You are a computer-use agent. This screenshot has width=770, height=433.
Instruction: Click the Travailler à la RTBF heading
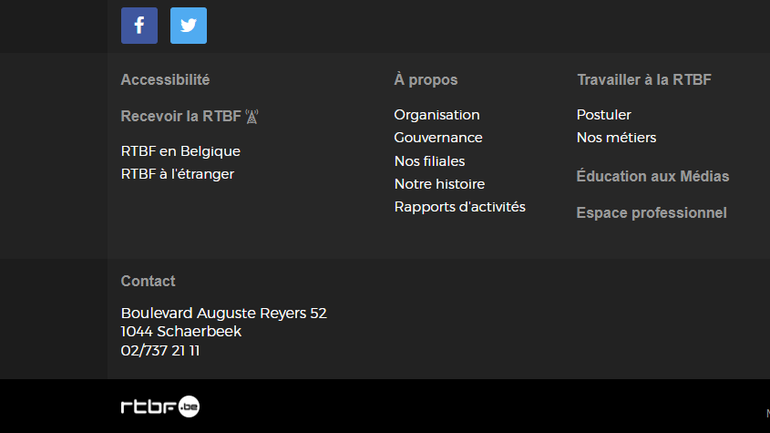coord(644,80)
